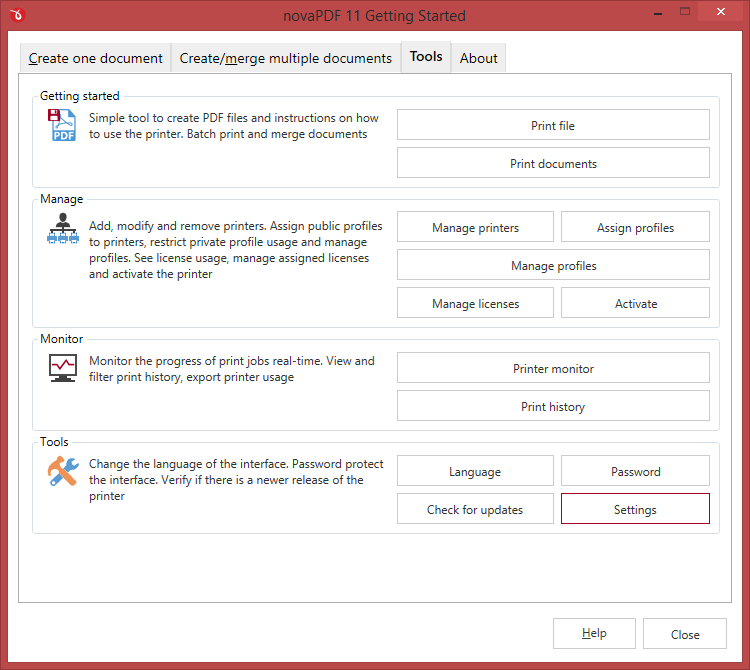Click the Close button at bottom
Screen dimensions: 750x670
click(684, 634)
